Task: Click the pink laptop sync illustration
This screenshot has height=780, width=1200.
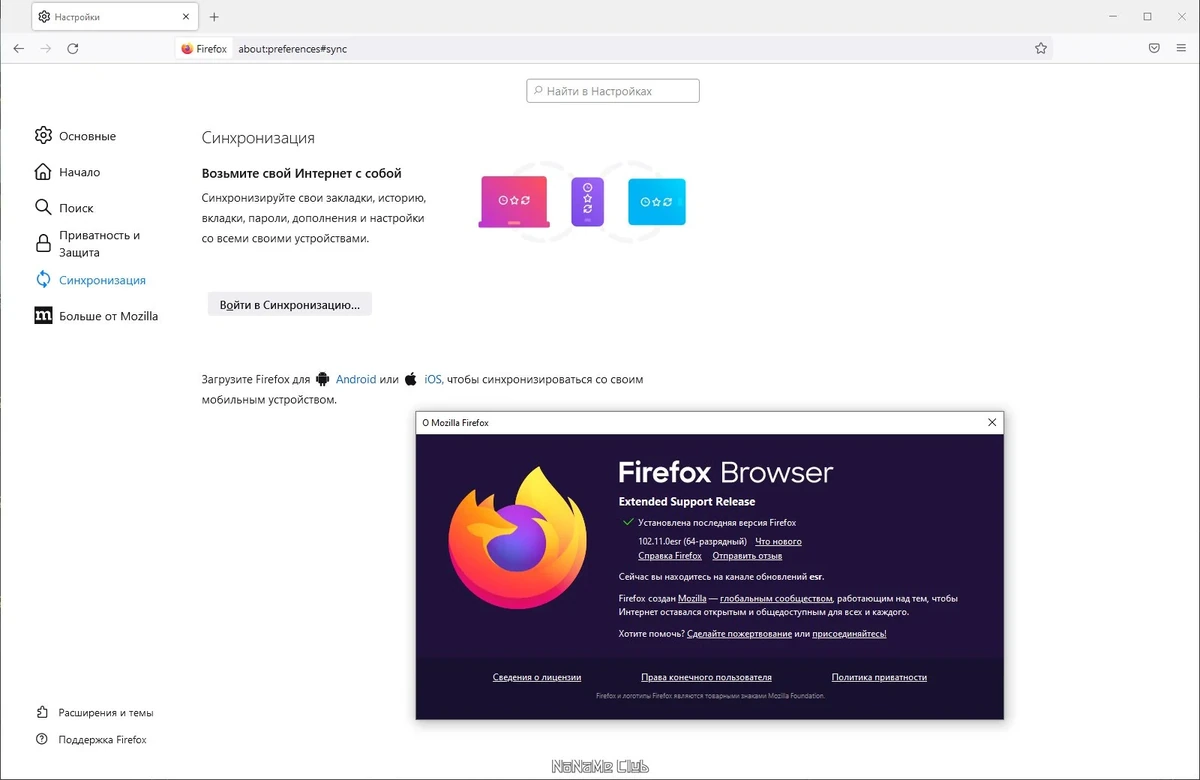Action: pyautogui.click(x=514, y=201)
